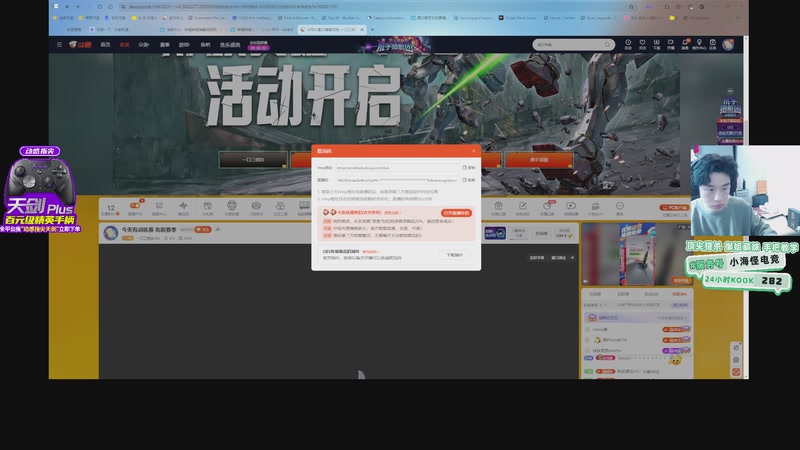This screenshot has height=450, width=800.
Task: Open follow heart icon in navbar
Action: (642, 44)
